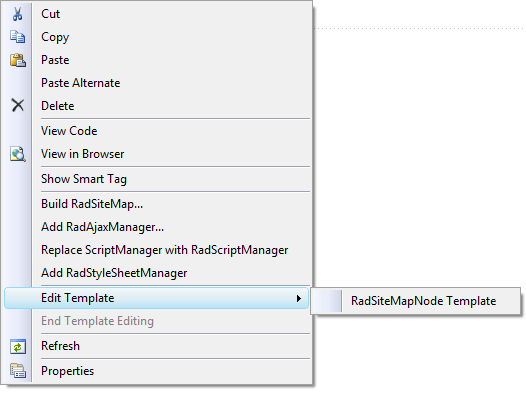Click the X Delete icon

pyautogui.click(x=17, y=105)
